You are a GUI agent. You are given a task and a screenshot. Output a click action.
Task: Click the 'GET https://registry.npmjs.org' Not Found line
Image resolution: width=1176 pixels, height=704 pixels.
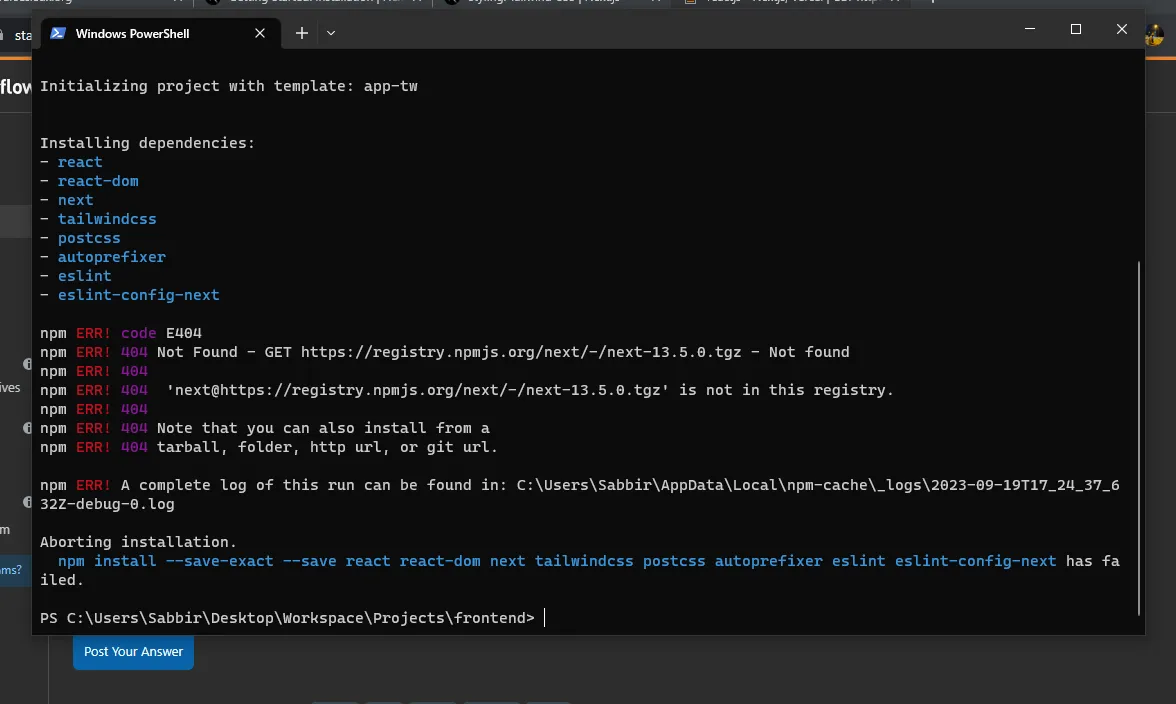tap(445, 352)
